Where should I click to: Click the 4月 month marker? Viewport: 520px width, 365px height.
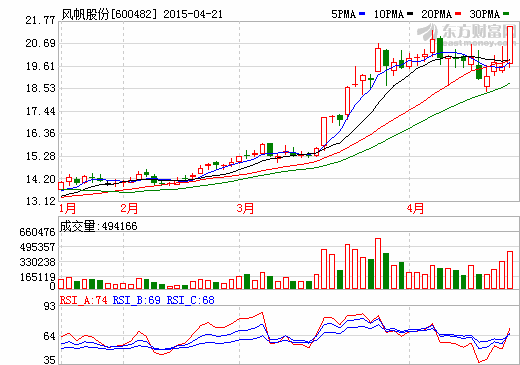(415, 209)
